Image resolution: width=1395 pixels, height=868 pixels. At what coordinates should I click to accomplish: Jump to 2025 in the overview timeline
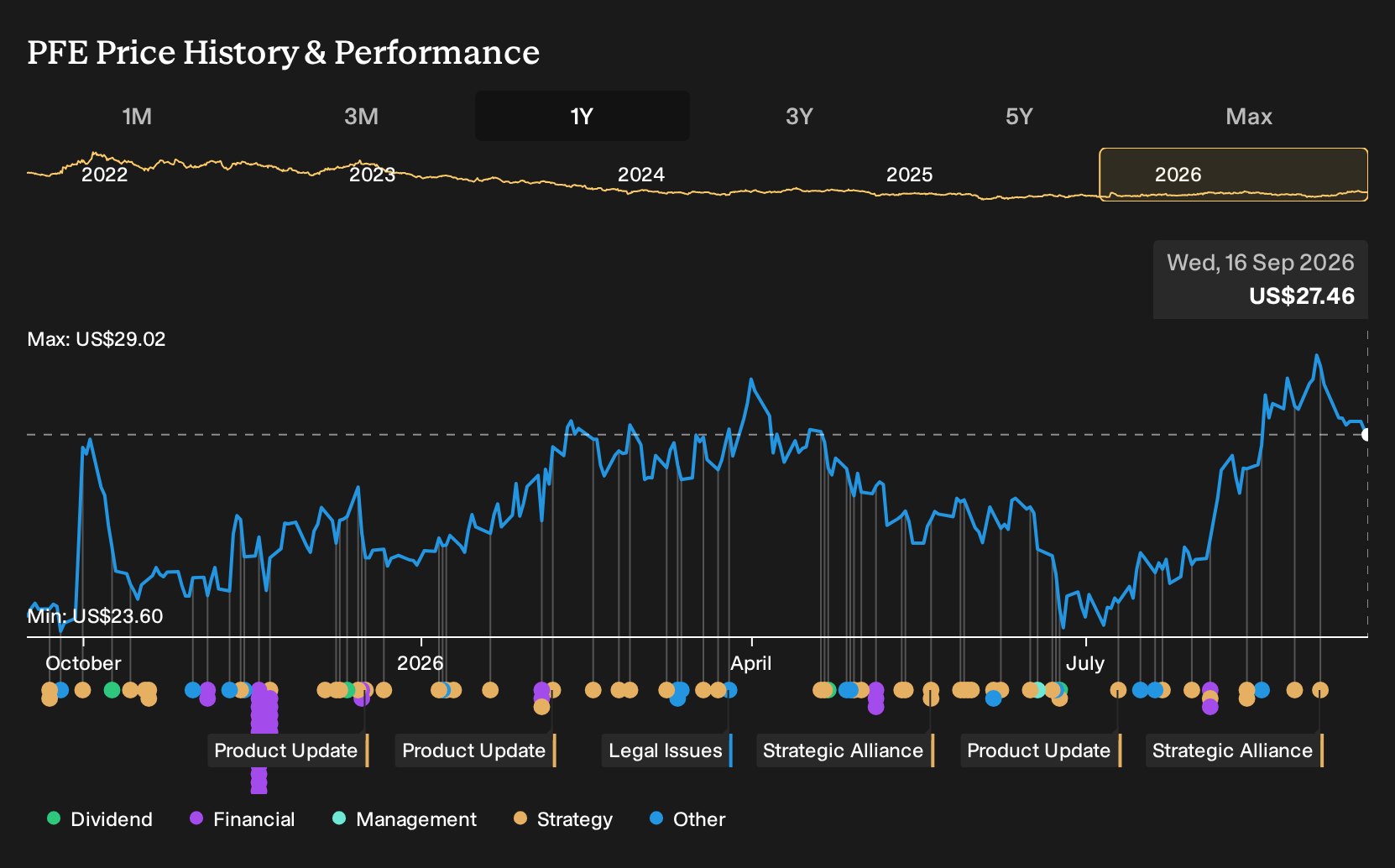tap(910, 175)
